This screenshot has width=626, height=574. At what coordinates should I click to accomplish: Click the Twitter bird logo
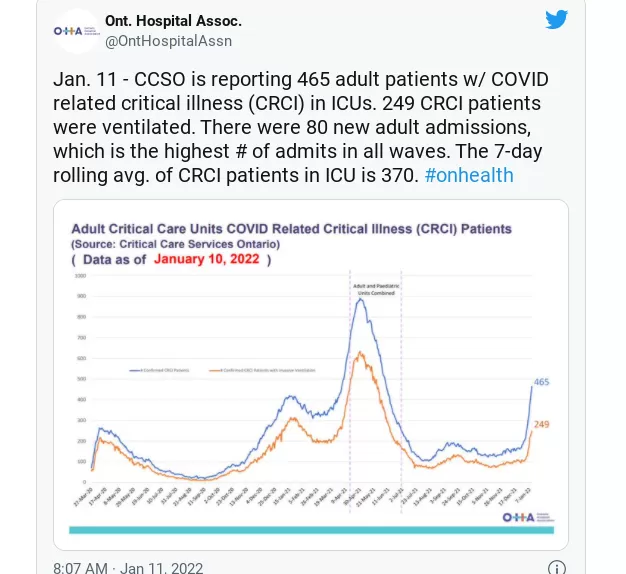pyautogui.click(x=556, y=19)
